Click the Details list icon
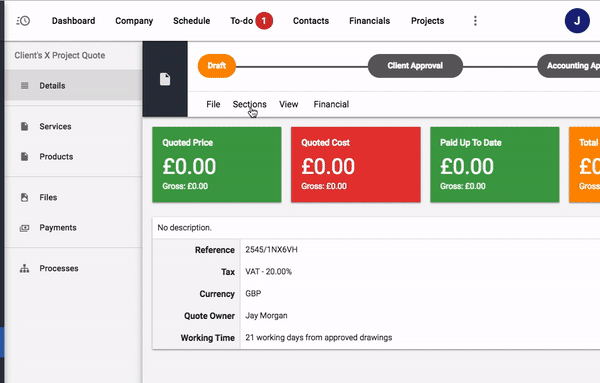 coord(24,85)
